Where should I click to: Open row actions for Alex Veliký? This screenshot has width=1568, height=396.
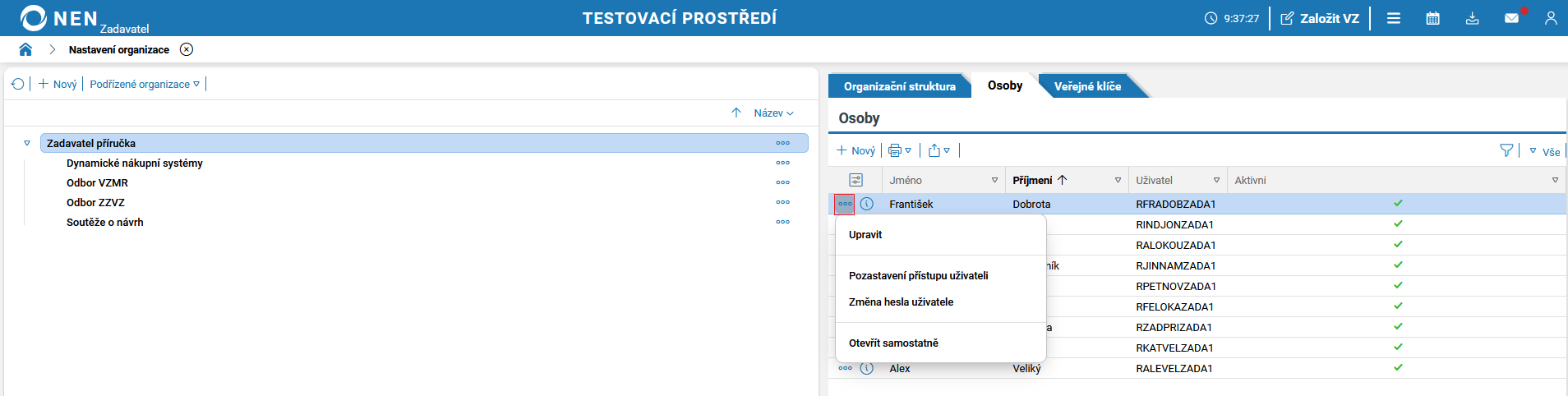(x=845, y=368)
